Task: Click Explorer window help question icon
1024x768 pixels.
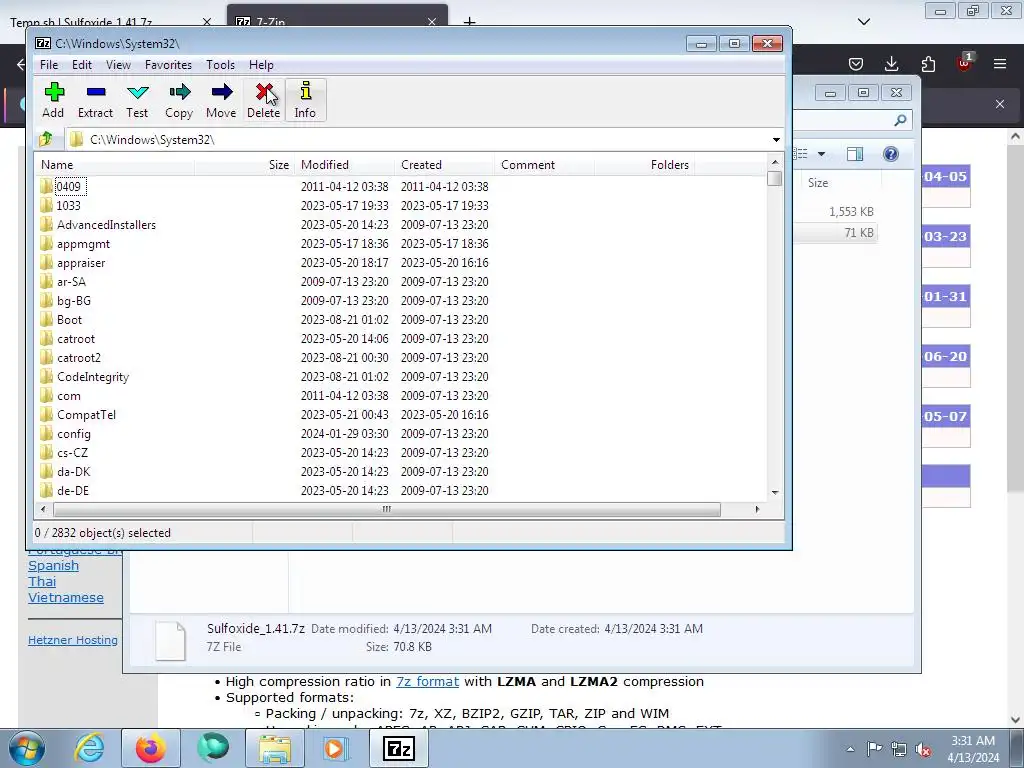Action: pyautogui.click(x=891, y=154)
